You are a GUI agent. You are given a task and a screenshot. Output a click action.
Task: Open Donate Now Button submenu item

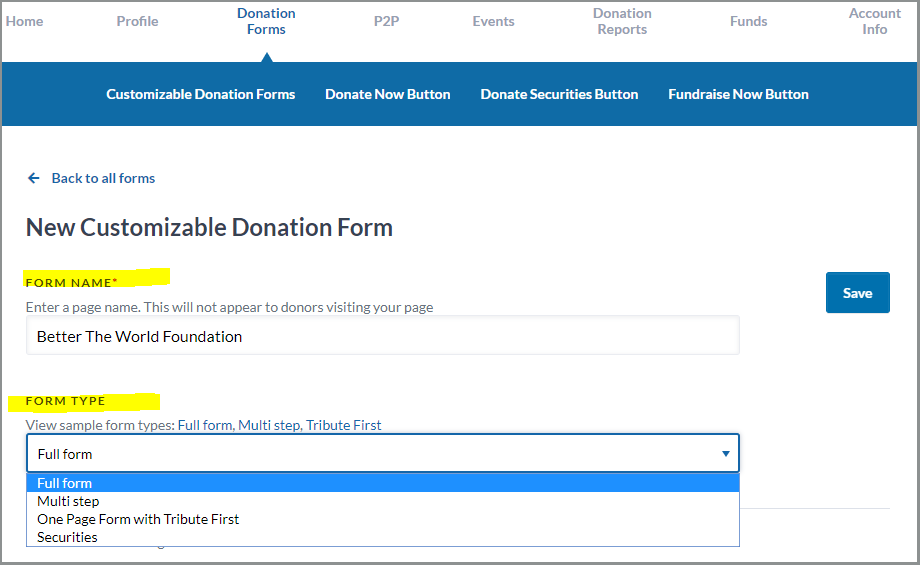[387, 94]
